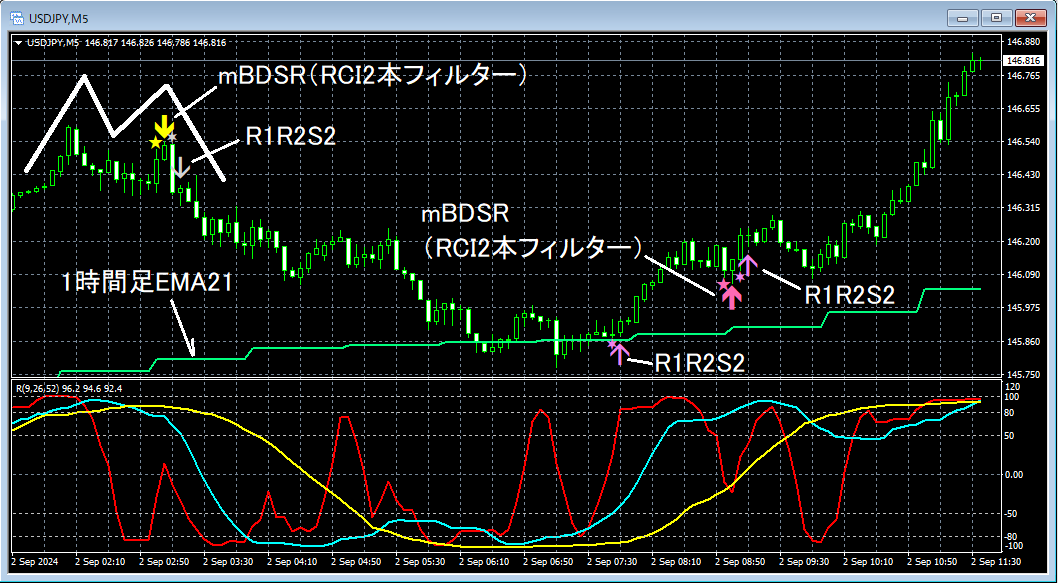1059x583 pixels.
Task: Click the time axis label 2 Sep 06:10
Action: (x=484, y=561)
